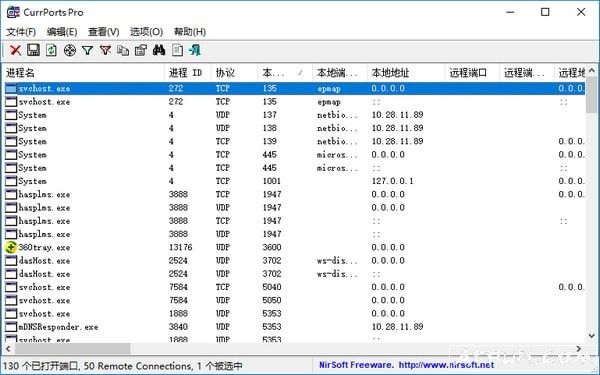Click 127.0.0.1 local address cell
The height and width of the screenshot is (375, 600).
(393, 181)
